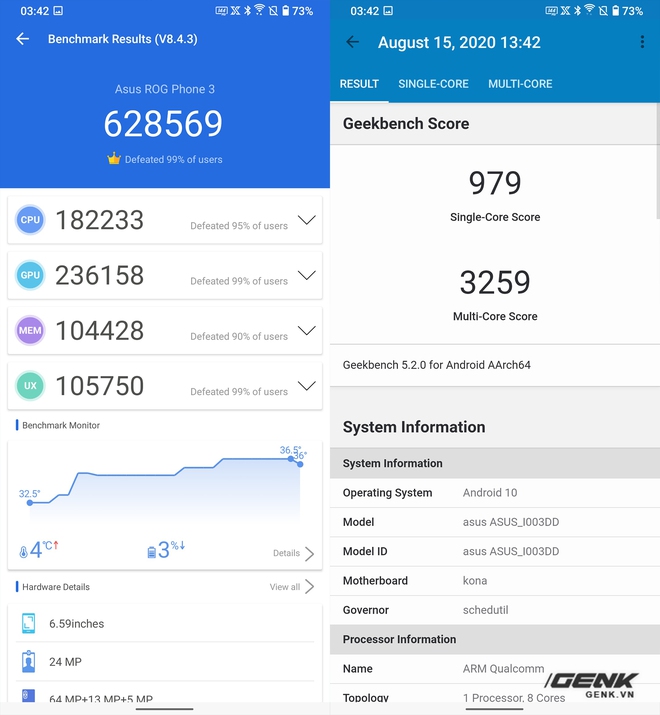The width and height of the screenshot is (660, 715).
Task: Tap the 24 MP hardware entry
Action: [165, 662]
